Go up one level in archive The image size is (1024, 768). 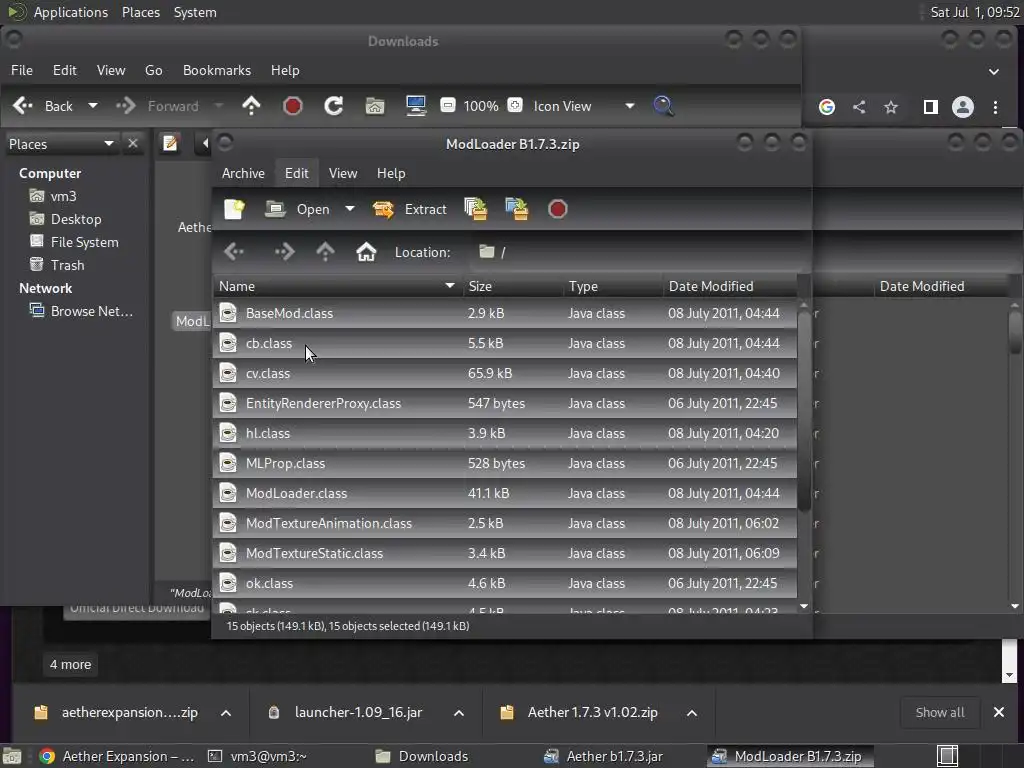(325, 252)
